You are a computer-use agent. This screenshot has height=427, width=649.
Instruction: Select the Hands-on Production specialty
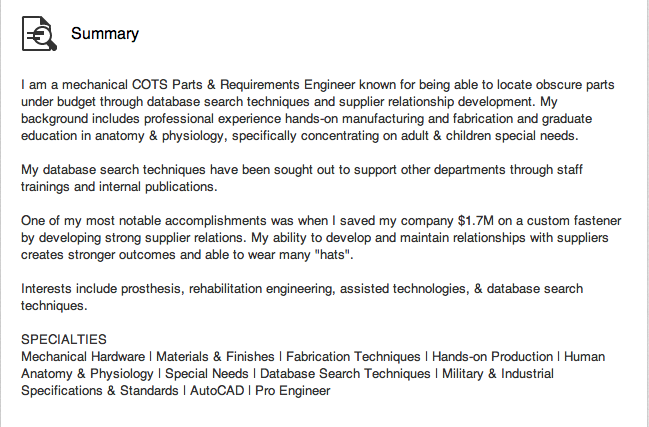click(x=493, y=356)
